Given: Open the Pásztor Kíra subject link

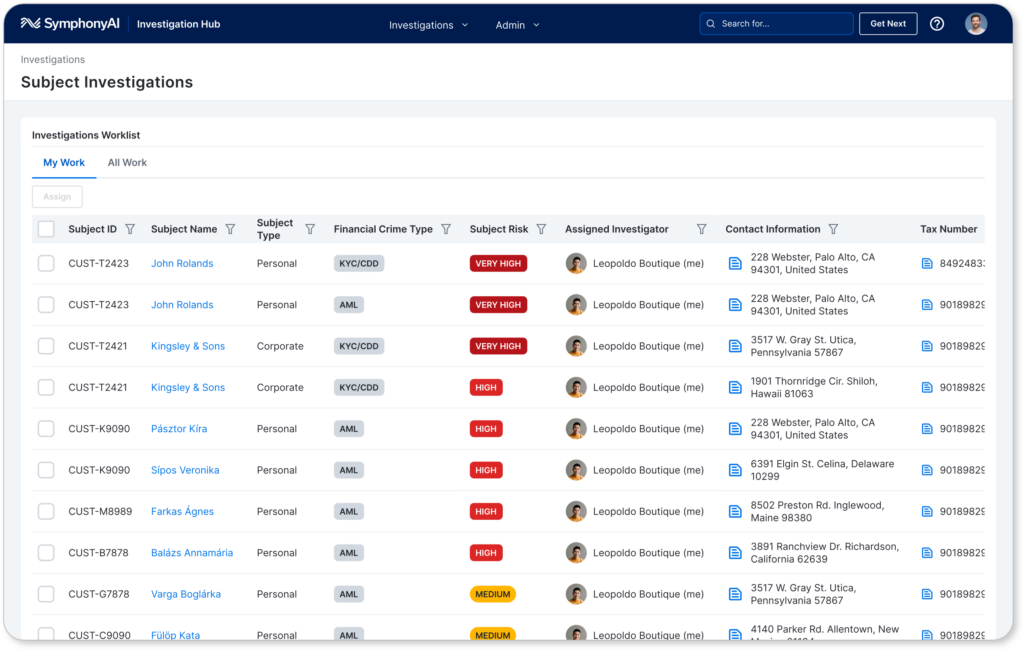Looking at the screenshot, I should pyautogui.click(x=178, y=428).
